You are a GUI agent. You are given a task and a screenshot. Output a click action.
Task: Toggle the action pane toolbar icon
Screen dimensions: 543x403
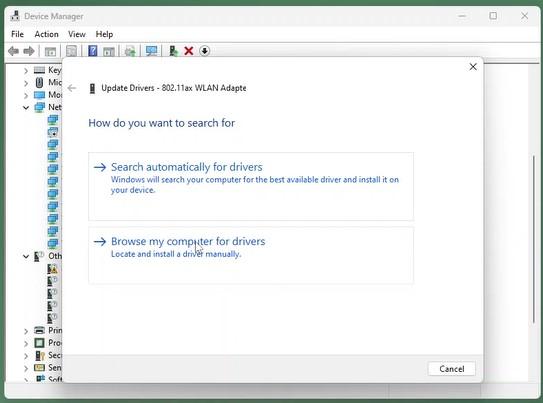point(109,52)
